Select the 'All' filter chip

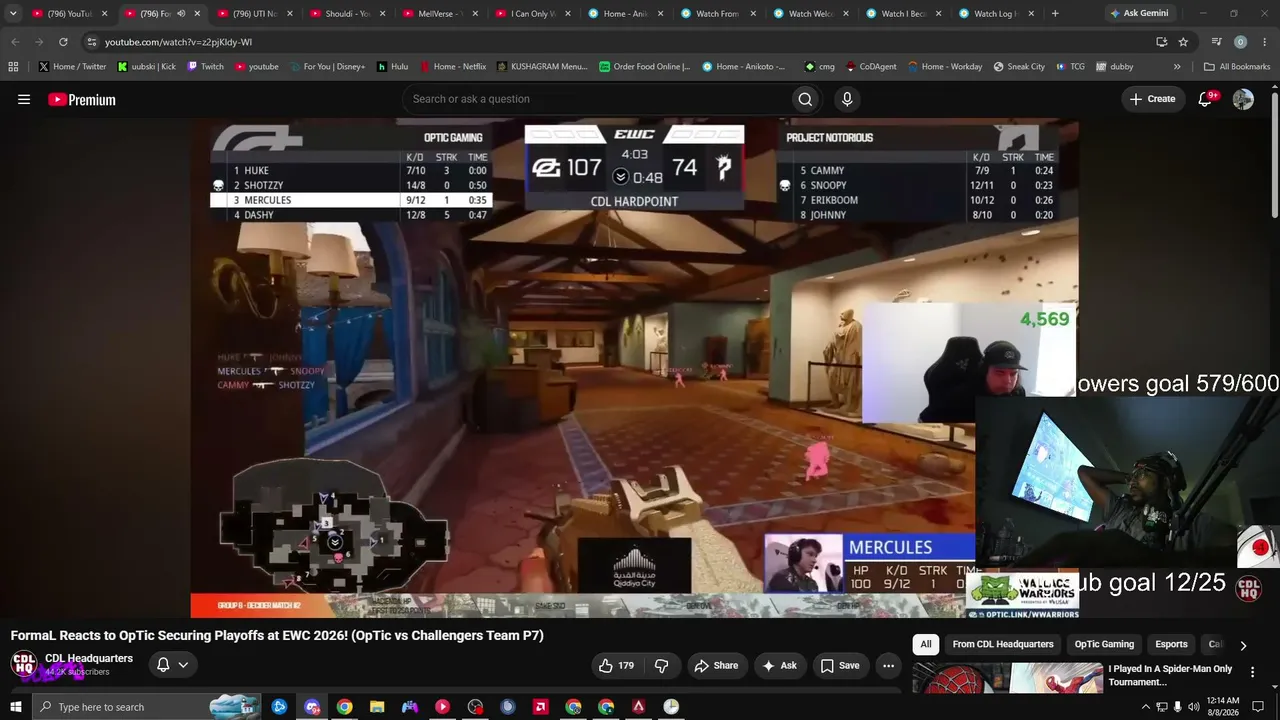tap(926, 645)
